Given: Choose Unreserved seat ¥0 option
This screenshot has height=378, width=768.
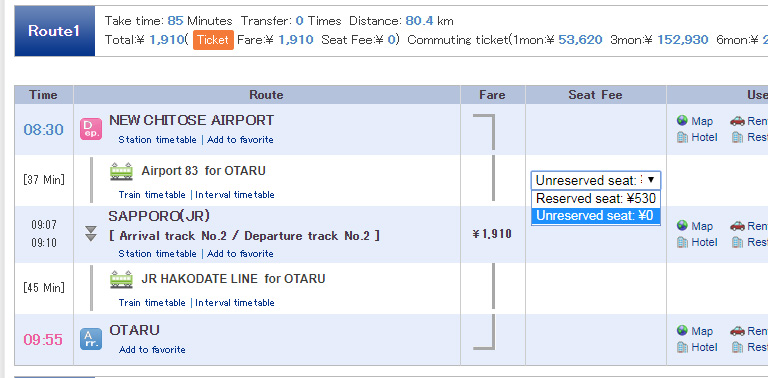Looking at the screenshot, I should pos(596,215).
